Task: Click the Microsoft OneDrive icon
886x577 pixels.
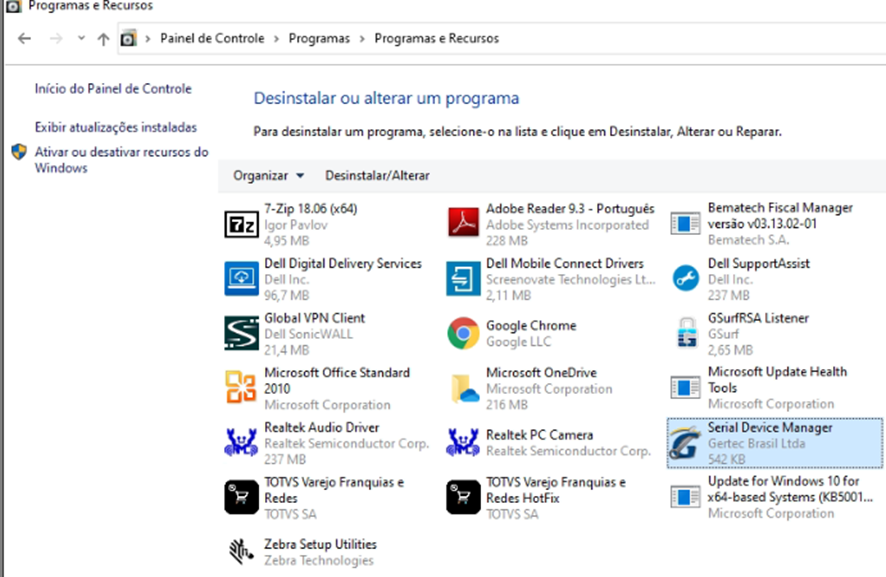Action: tap(464, 388)
